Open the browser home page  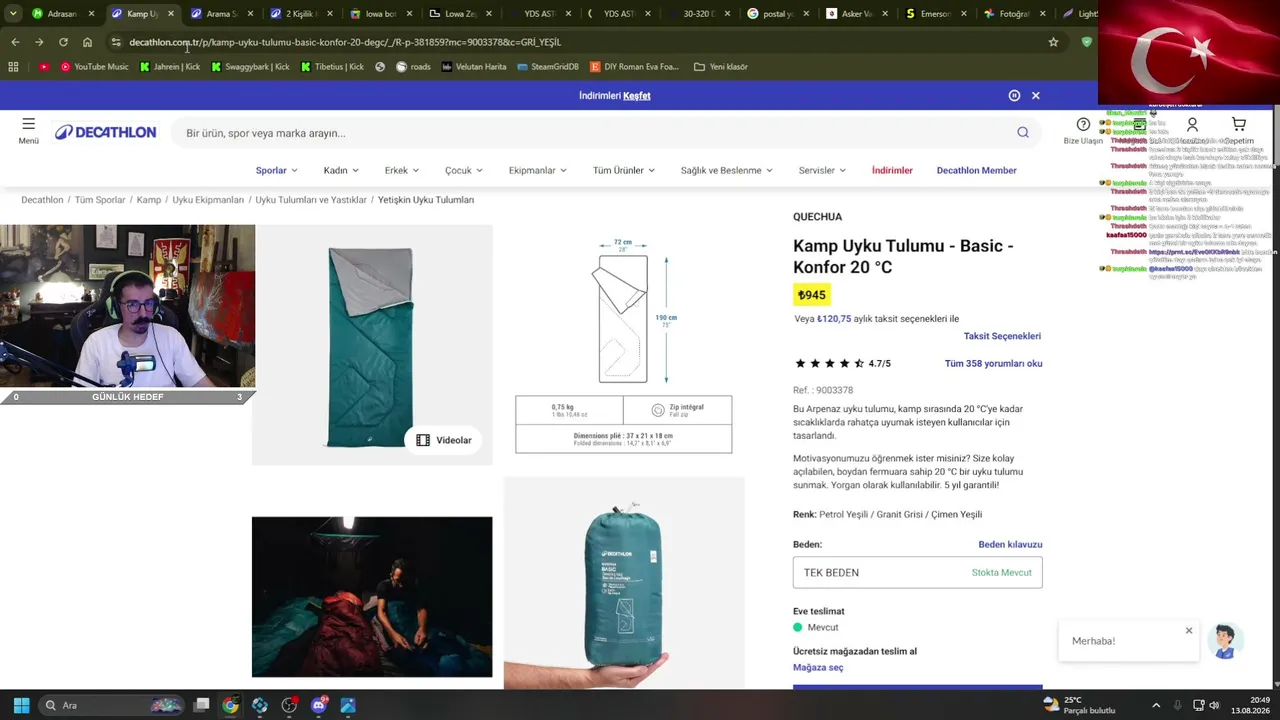(87, 42)
